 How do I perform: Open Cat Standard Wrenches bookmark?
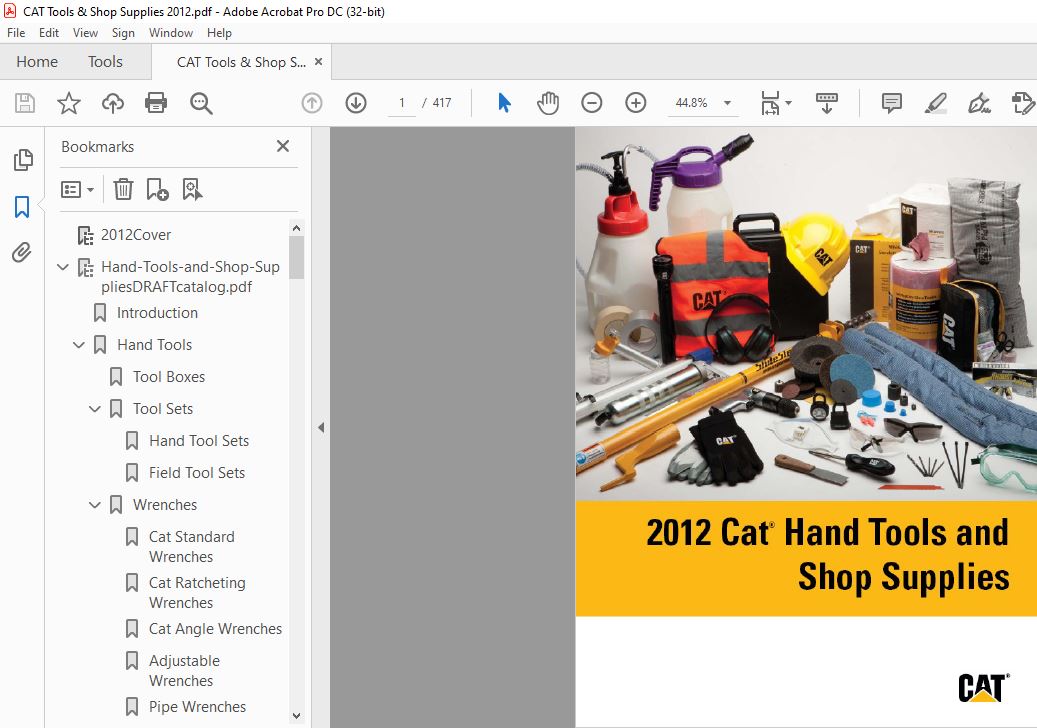[x=192, y=547]
